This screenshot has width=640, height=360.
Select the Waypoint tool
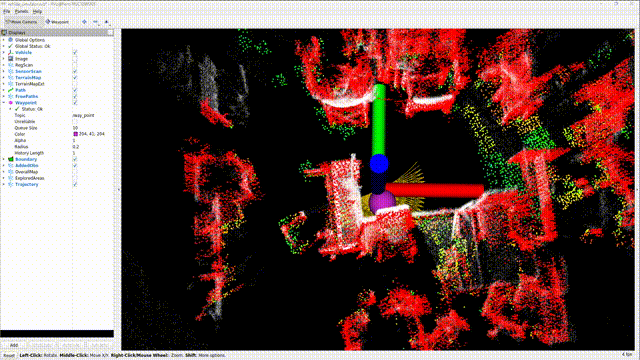57,22
